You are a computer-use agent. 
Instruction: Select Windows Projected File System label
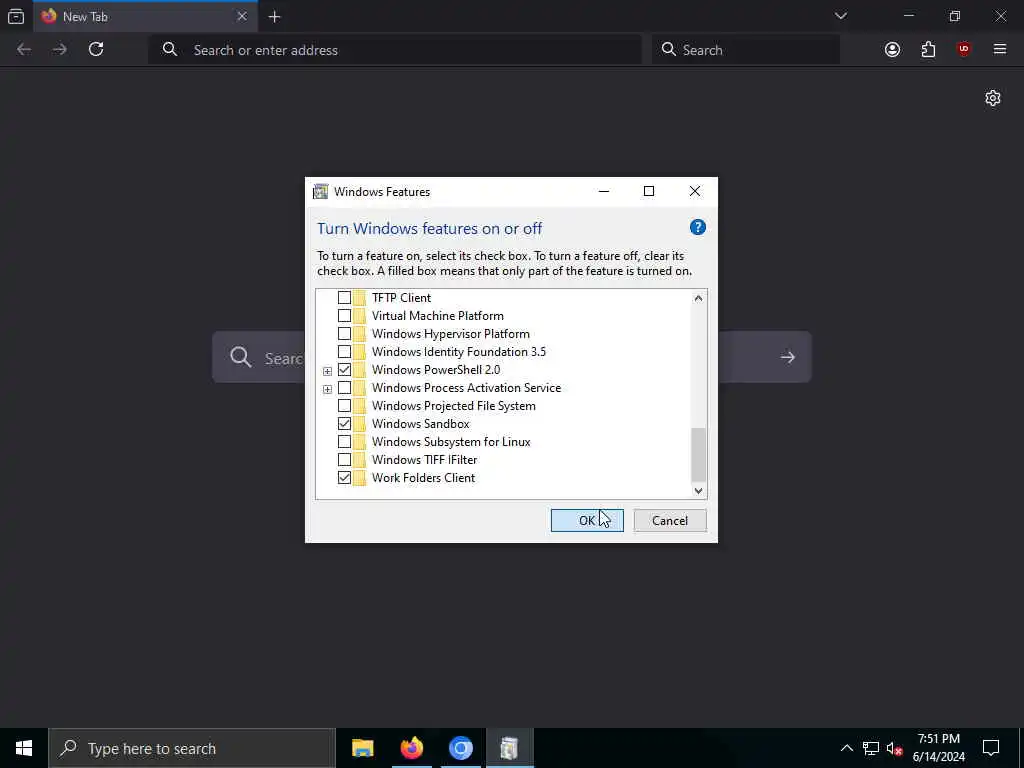(454, 406)
